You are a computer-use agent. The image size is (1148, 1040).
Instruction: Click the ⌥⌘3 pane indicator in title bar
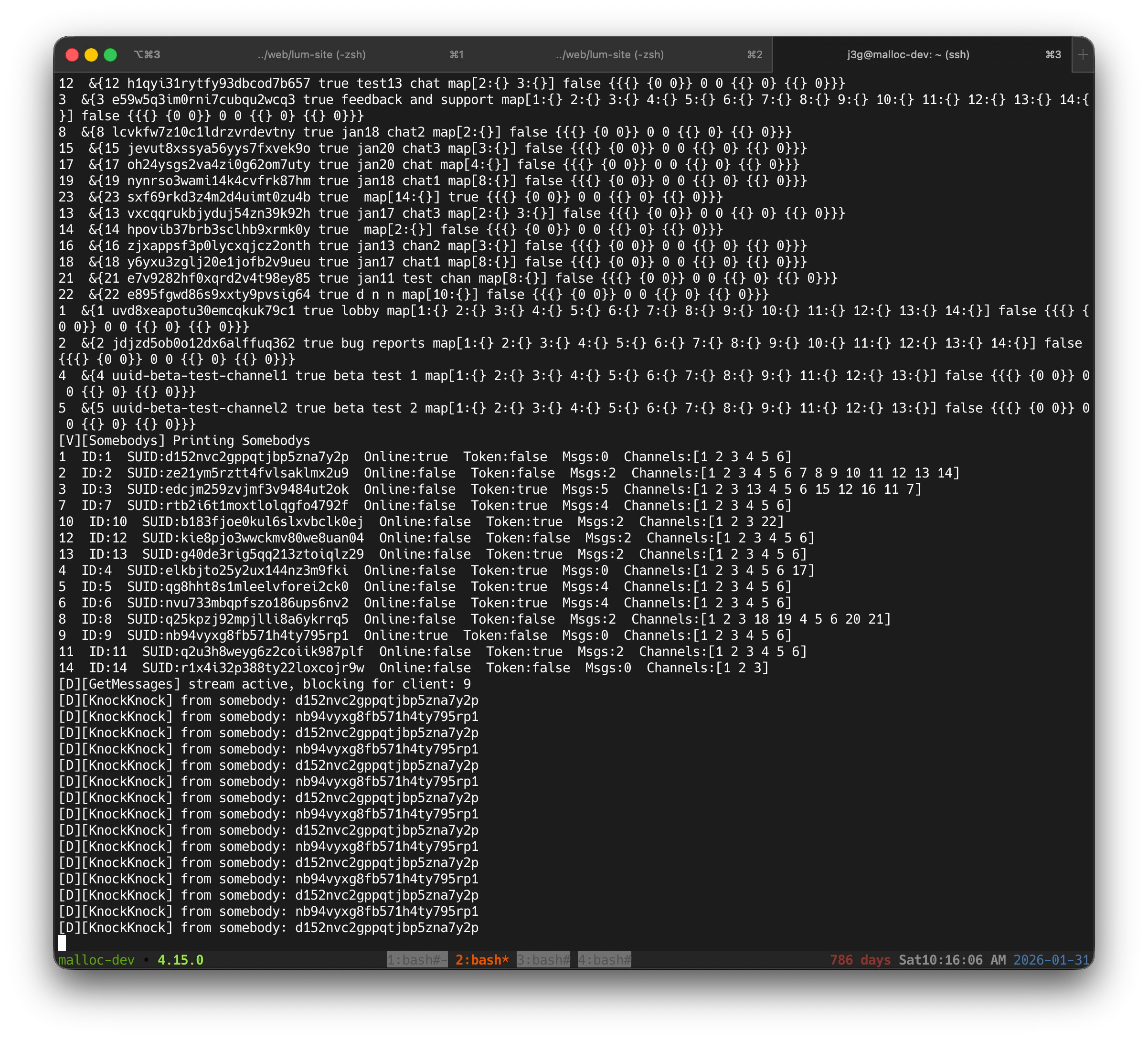[147, 55]
